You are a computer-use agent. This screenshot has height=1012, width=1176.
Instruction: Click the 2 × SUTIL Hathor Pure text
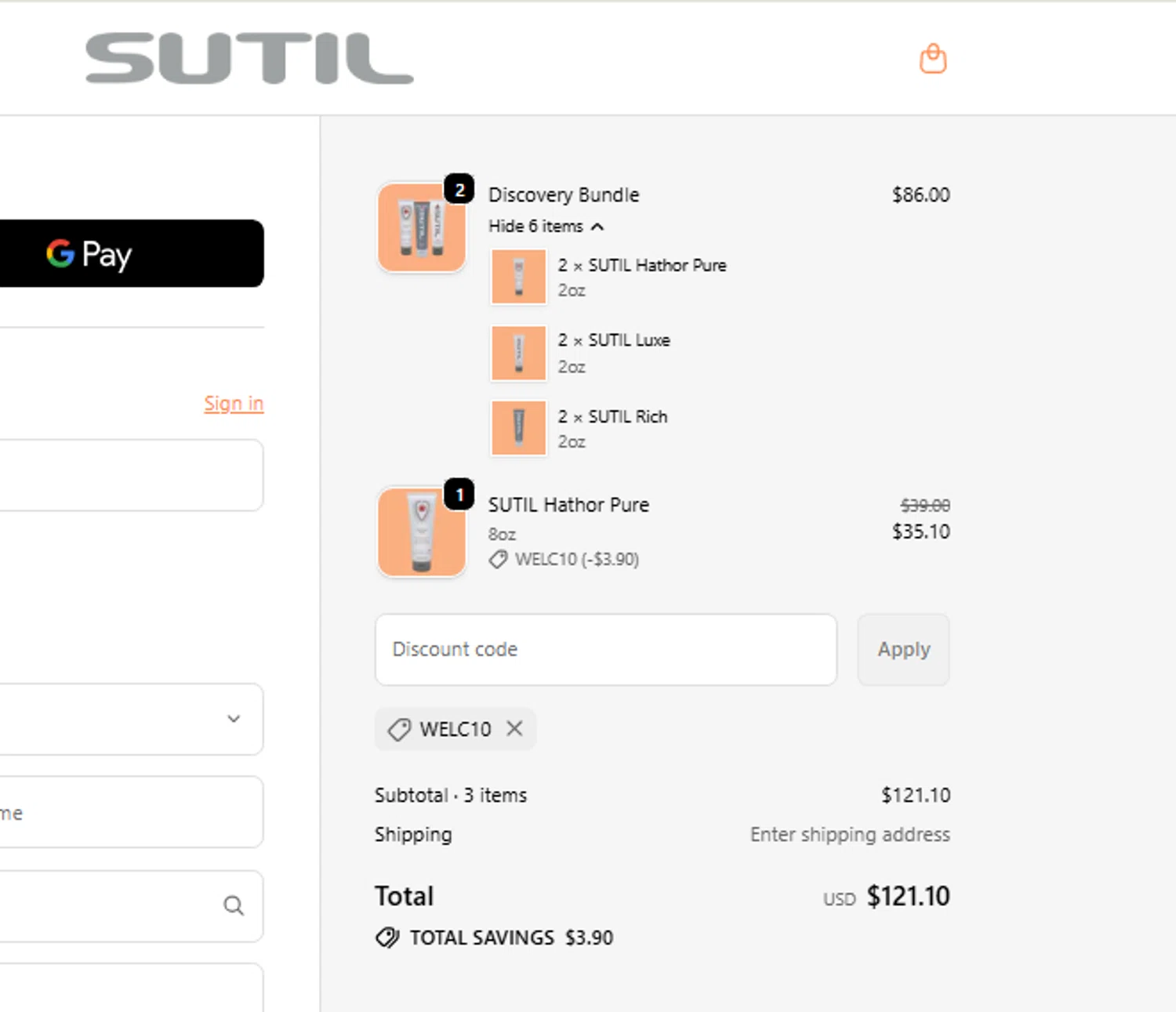tap(642, 265)
